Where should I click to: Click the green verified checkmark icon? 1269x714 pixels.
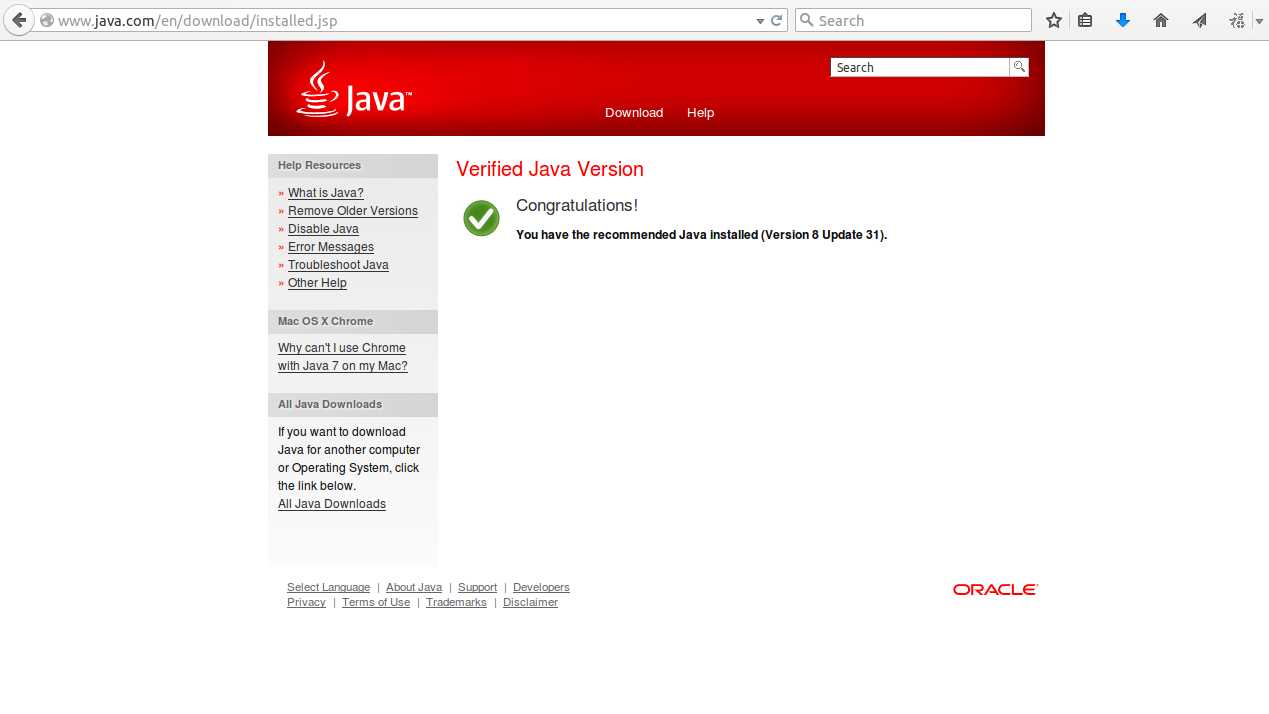(x=481, y=218)
